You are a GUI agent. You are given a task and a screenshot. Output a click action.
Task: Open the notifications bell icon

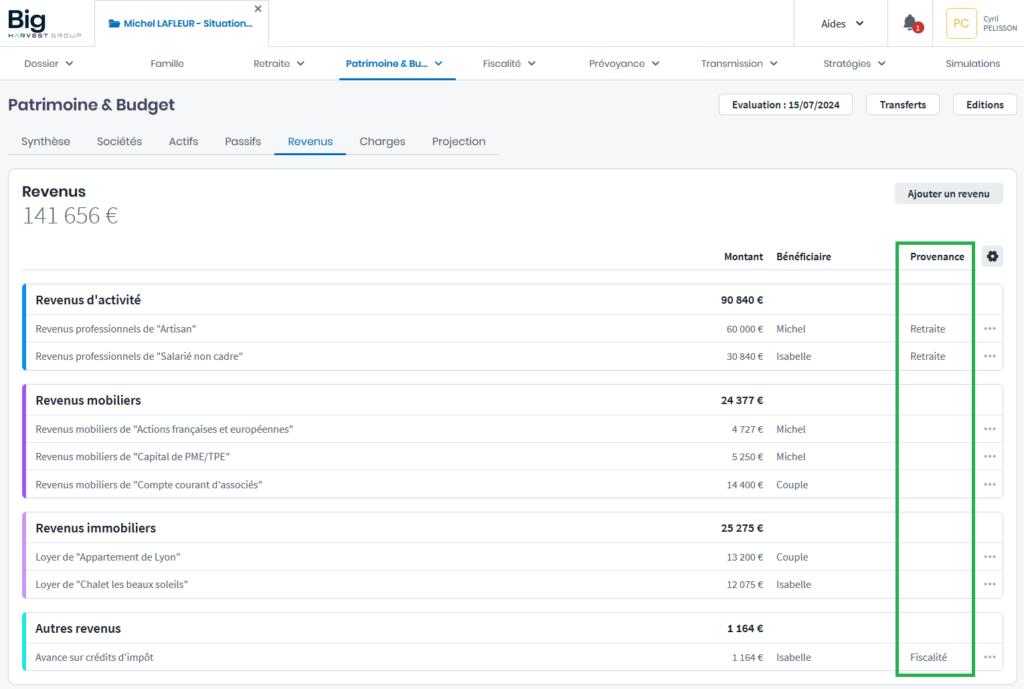point(910,23)
